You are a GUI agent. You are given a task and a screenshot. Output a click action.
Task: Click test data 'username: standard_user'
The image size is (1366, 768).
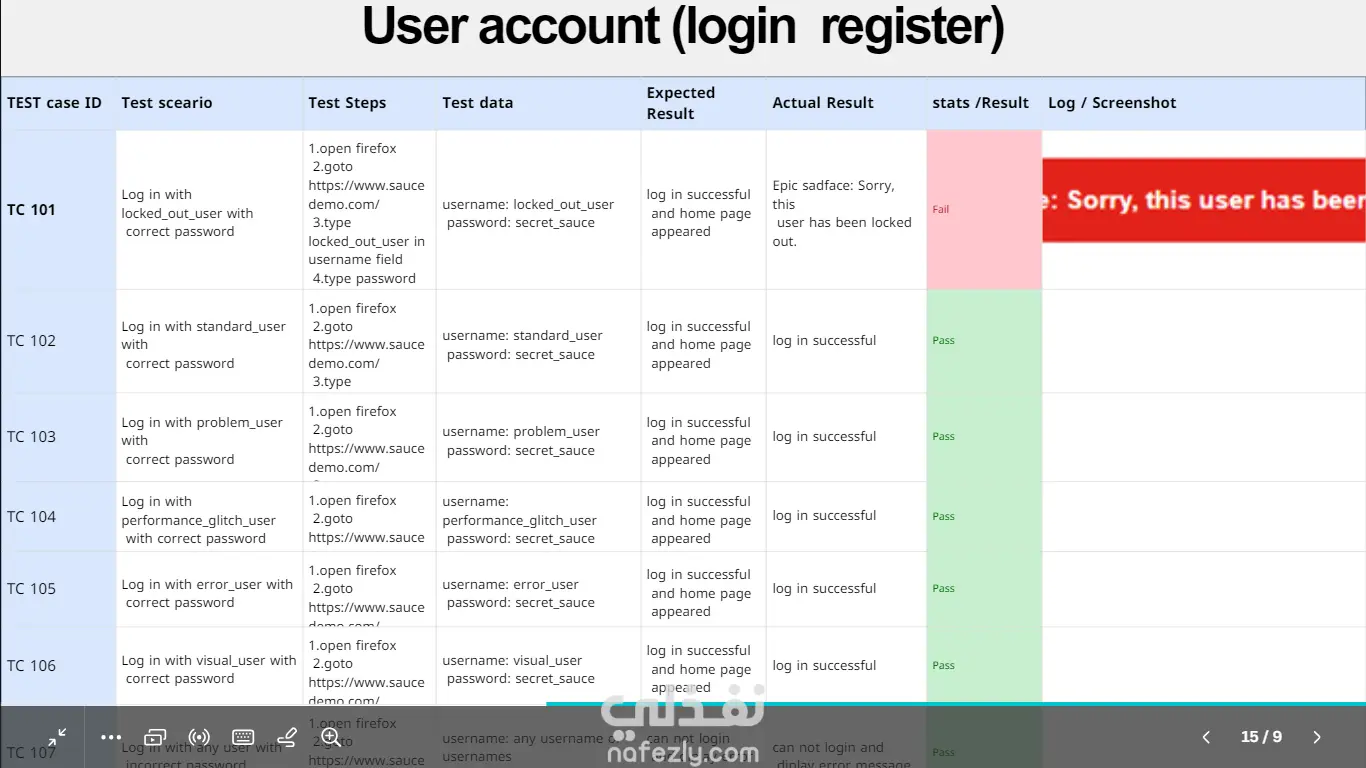522,336
